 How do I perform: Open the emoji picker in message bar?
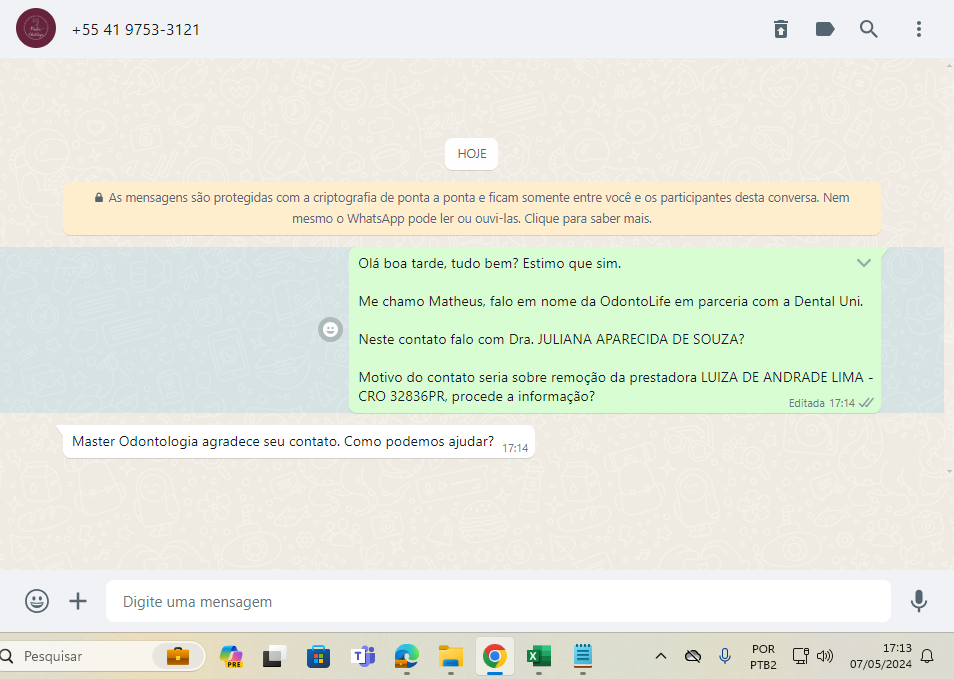point(37,601)
